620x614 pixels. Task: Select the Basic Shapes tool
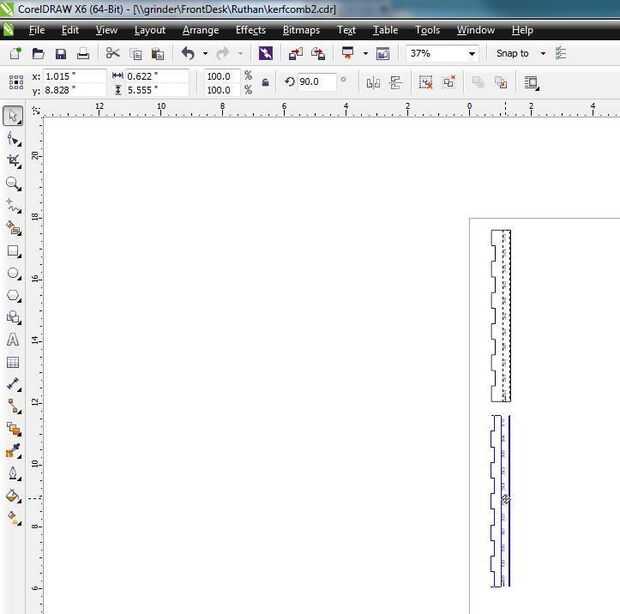tap(13, 317)
